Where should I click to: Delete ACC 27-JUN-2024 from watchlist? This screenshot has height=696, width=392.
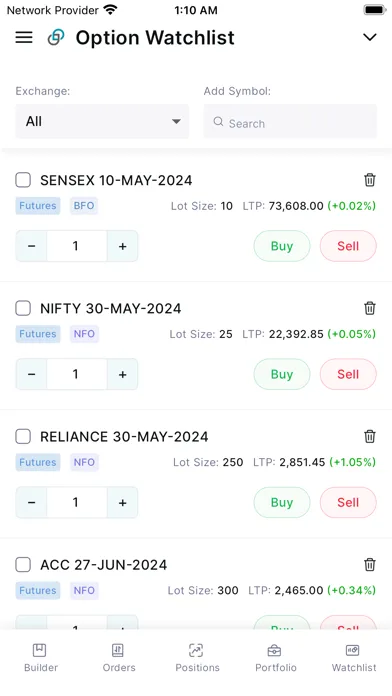point(370,565)
